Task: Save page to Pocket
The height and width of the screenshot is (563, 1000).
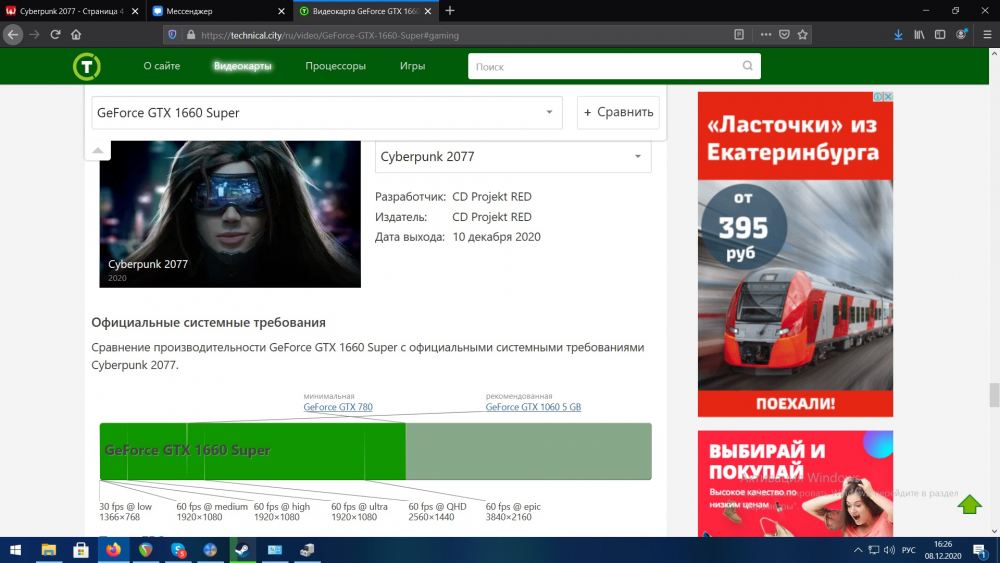Action: pyautogui.click(x=784, y=34)
